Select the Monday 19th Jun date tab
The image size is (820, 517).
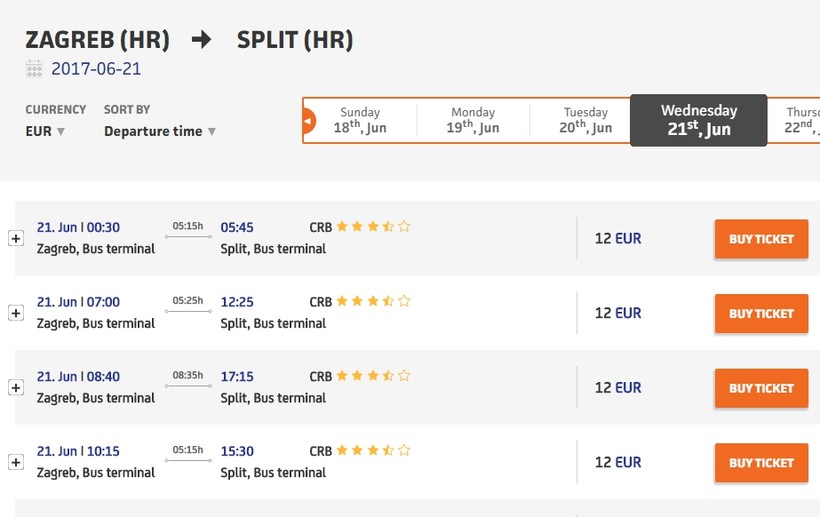pyautogui.click(x=473, y=121)
